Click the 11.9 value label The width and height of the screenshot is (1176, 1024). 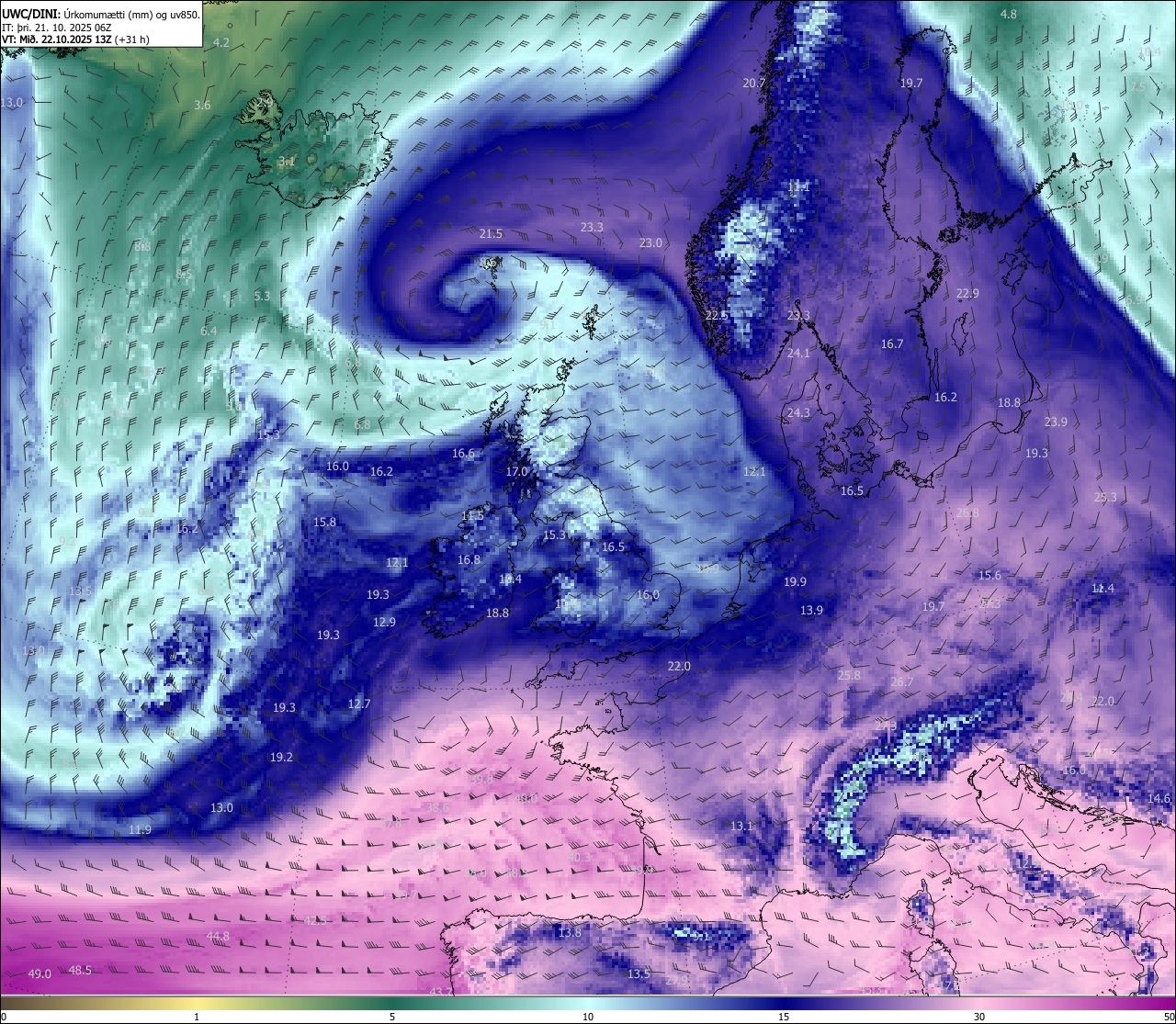pyautogui.click(x=140, y=829)
